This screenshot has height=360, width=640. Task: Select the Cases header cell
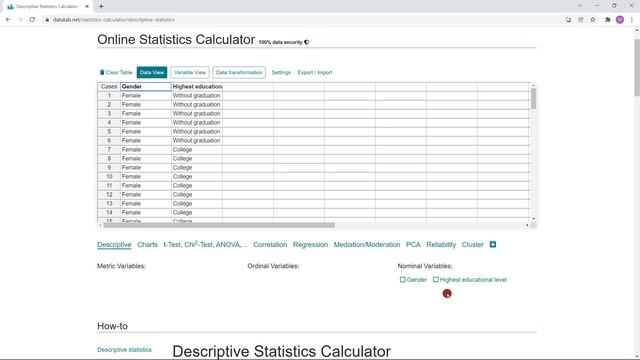pos(109,87)
